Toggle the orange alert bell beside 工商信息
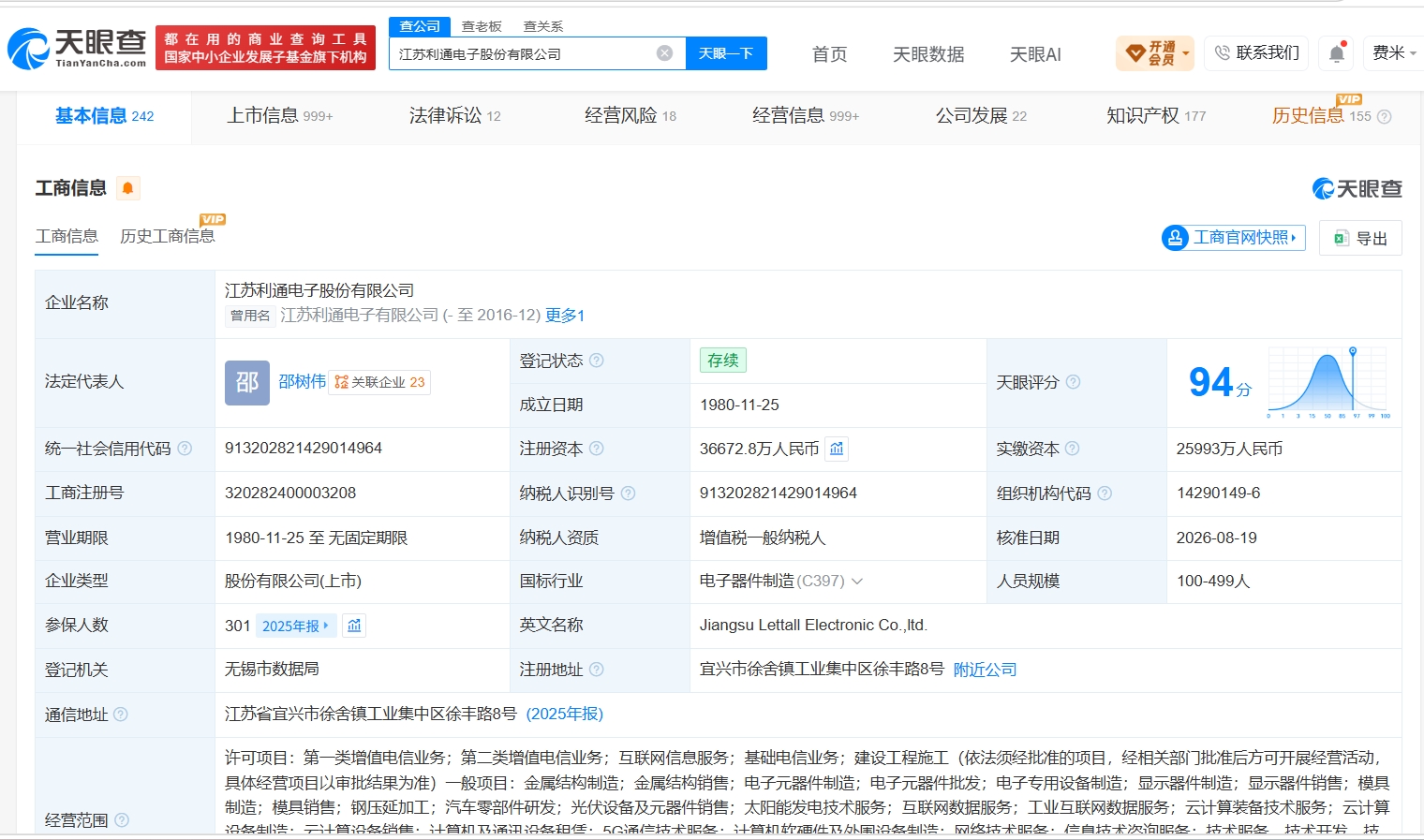The width and height of the screenshot is (1424, 840). 128,188
